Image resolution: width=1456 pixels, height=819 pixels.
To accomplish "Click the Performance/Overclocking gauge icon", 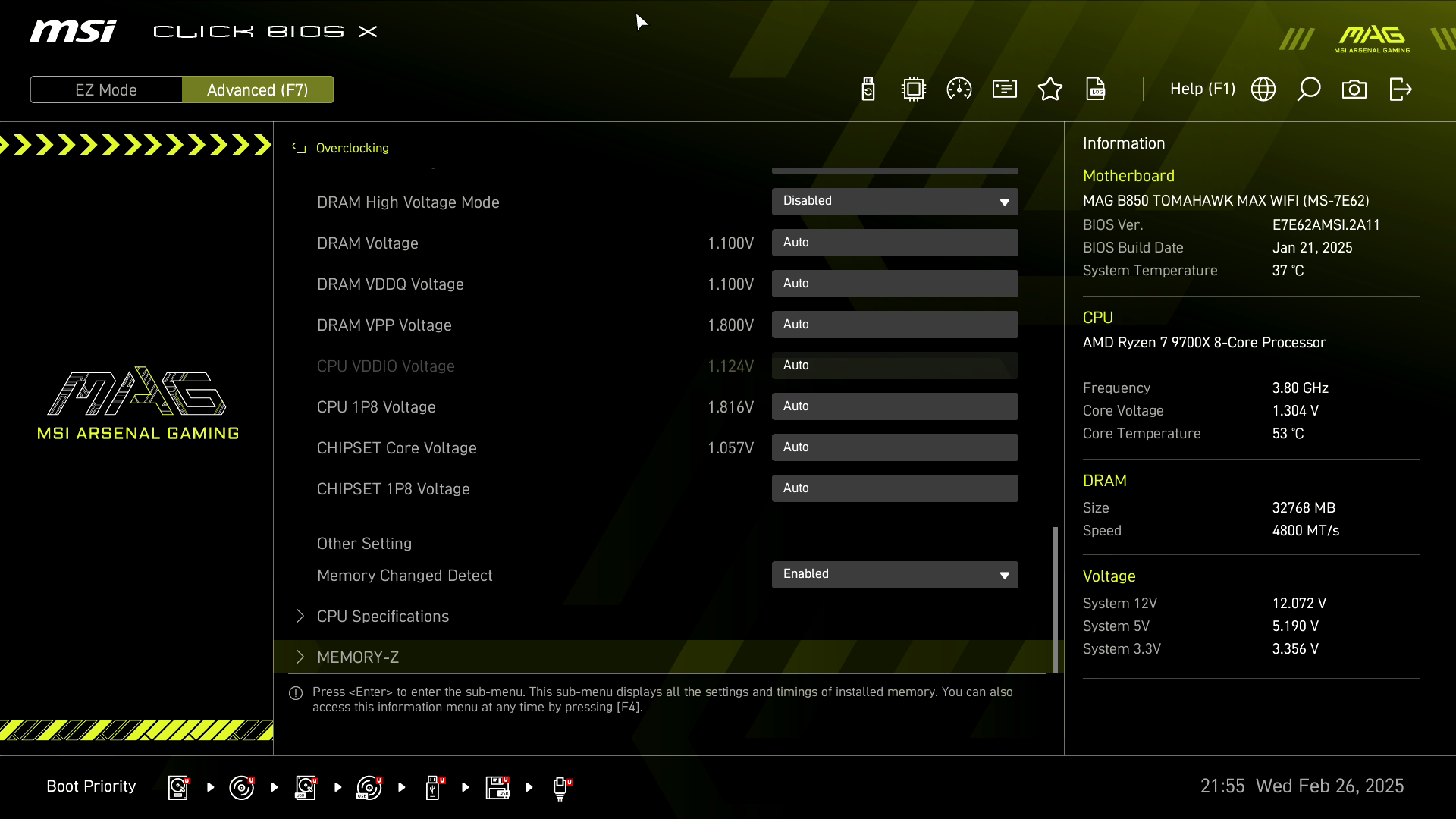I will pos(959,89).
